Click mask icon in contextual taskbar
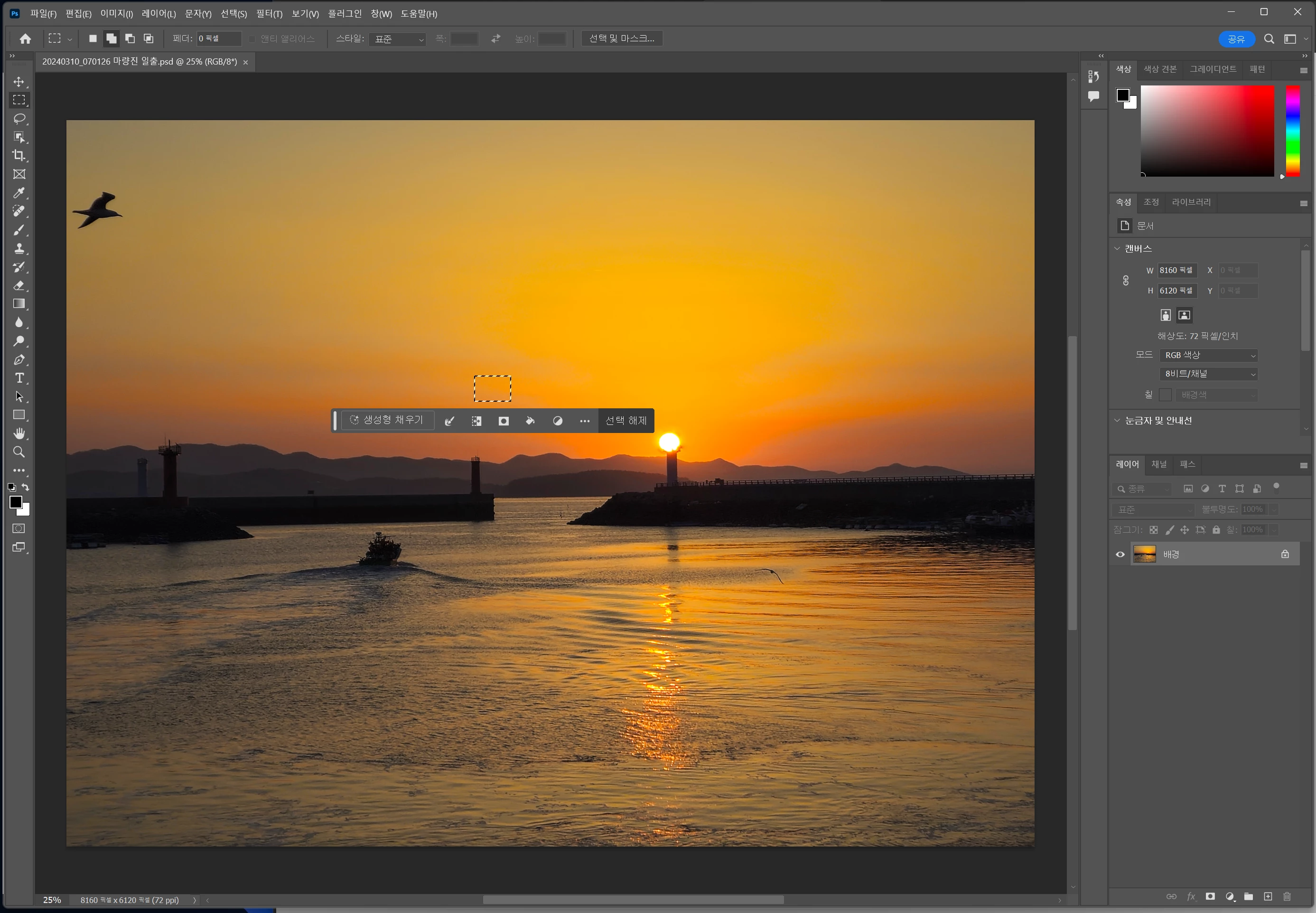 (503, 421)
